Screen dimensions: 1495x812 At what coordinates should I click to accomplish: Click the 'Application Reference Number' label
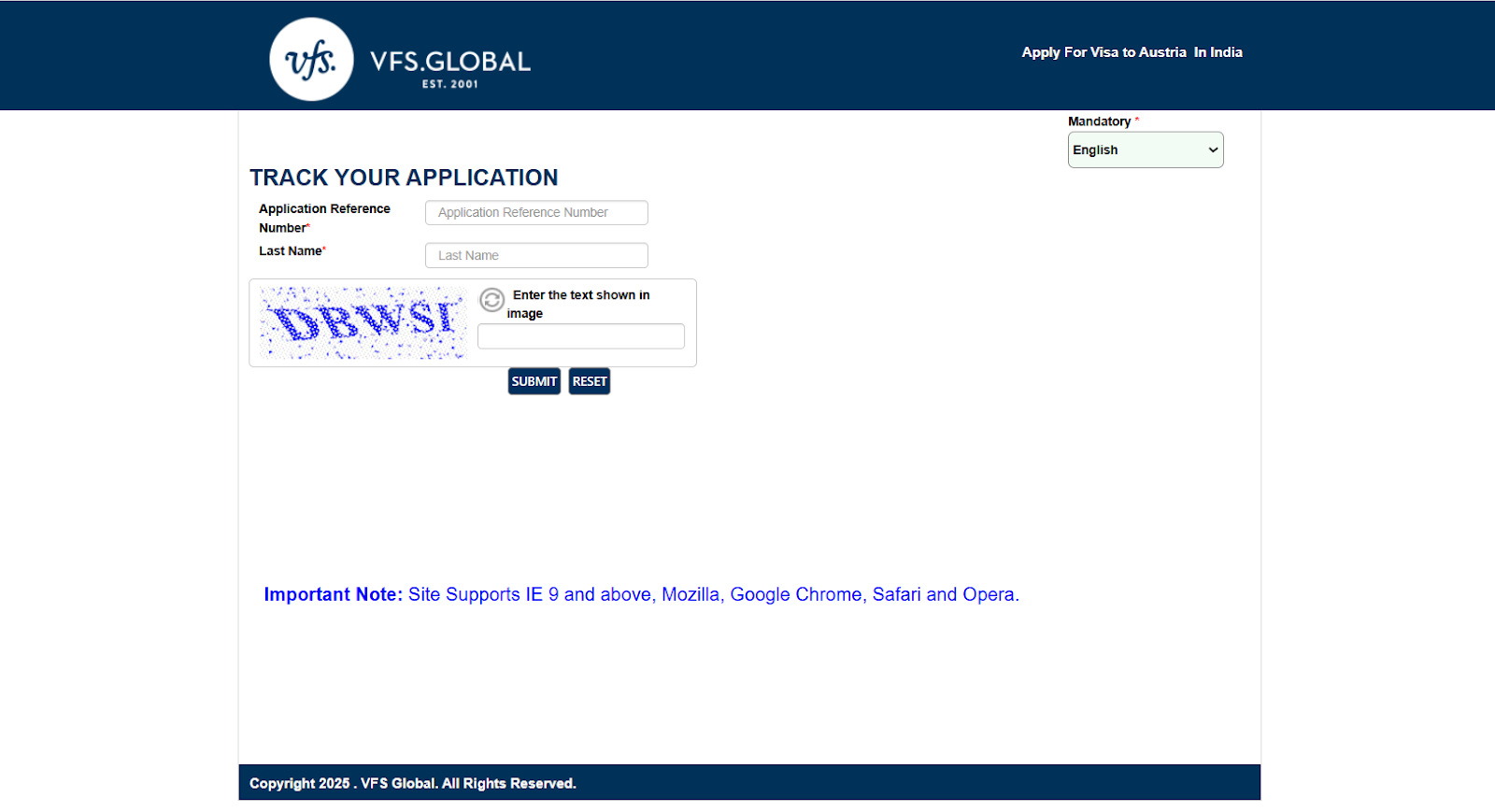coord(324,218)
